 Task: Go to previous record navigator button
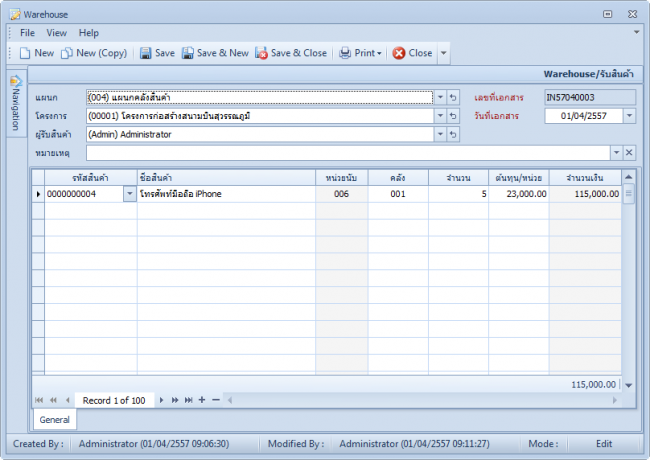coord(67,400)
